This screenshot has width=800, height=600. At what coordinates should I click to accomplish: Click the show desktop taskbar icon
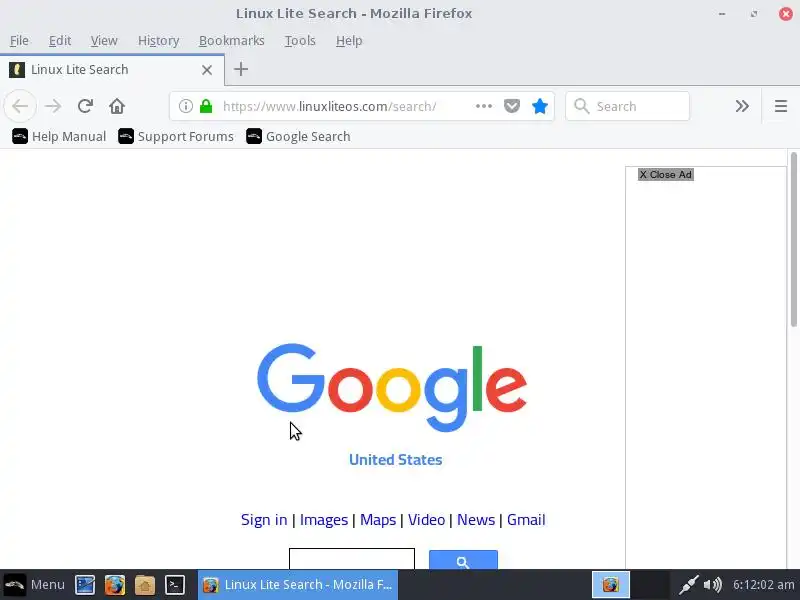[85, 585]
